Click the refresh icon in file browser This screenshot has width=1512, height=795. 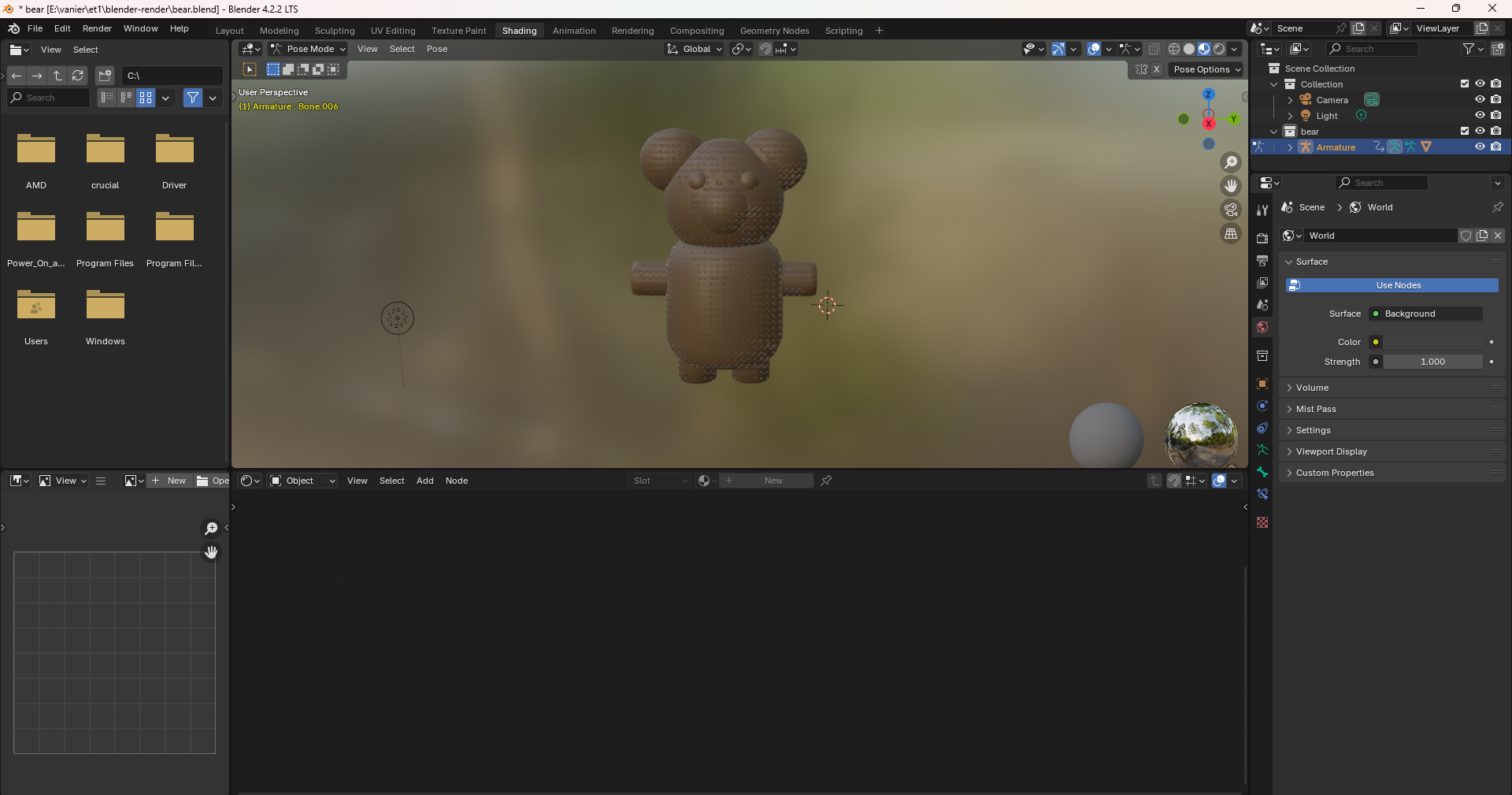click(x=78, y=76)
